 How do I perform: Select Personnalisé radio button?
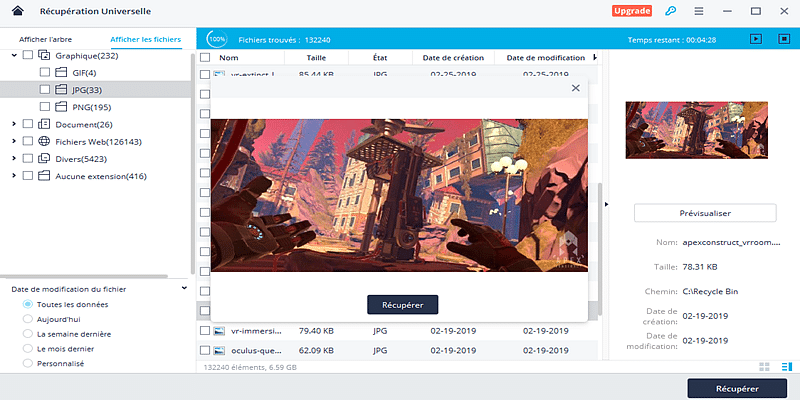point(28,363)
